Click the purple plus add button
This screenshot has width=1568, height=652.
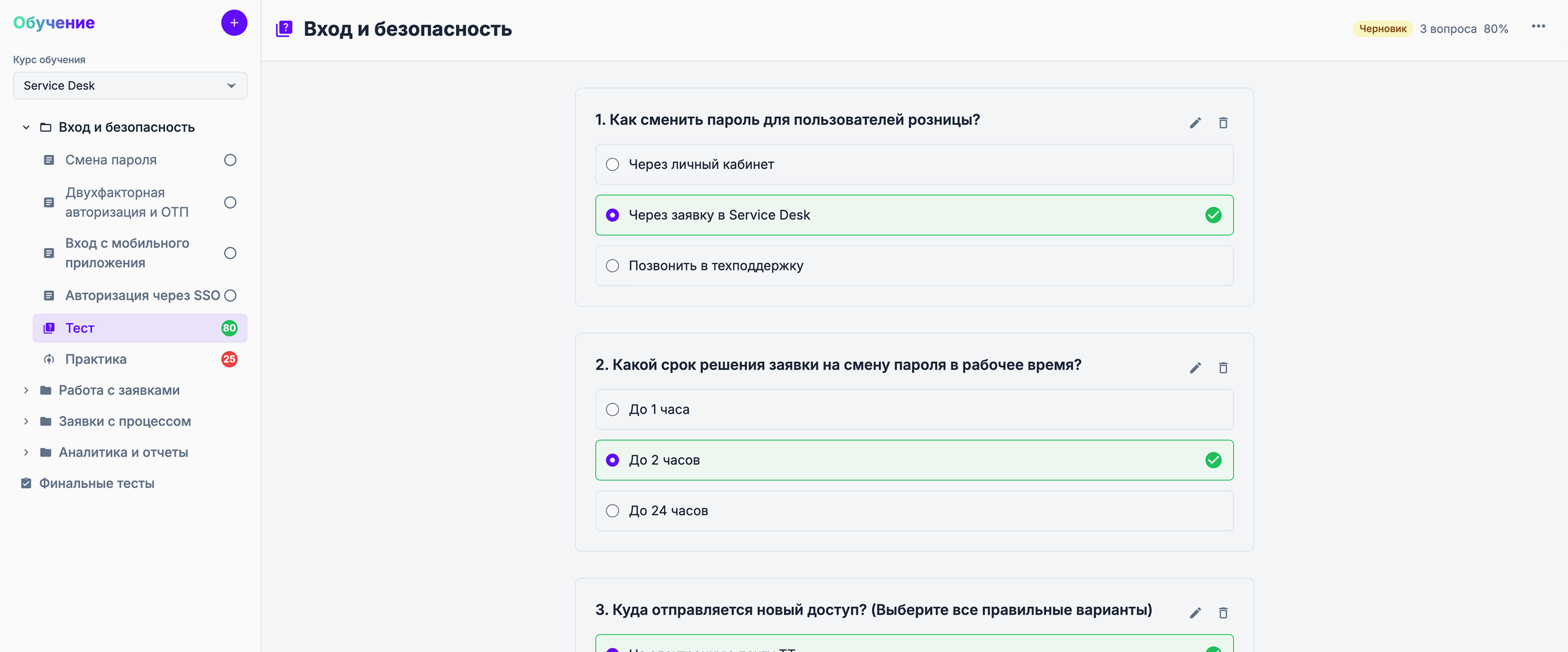click(234, 23)
